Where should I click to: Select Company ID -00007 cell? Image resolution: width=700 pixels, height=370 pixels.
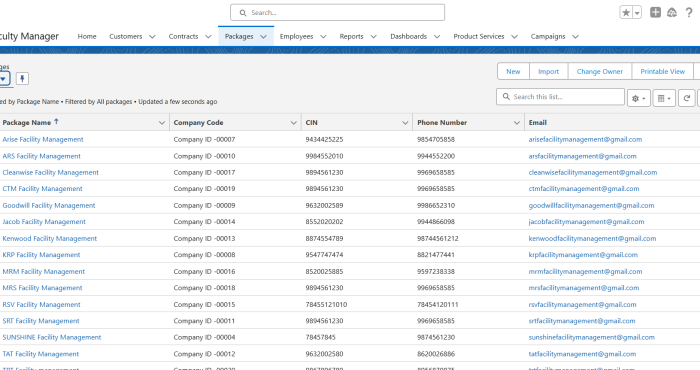point(204,139)
